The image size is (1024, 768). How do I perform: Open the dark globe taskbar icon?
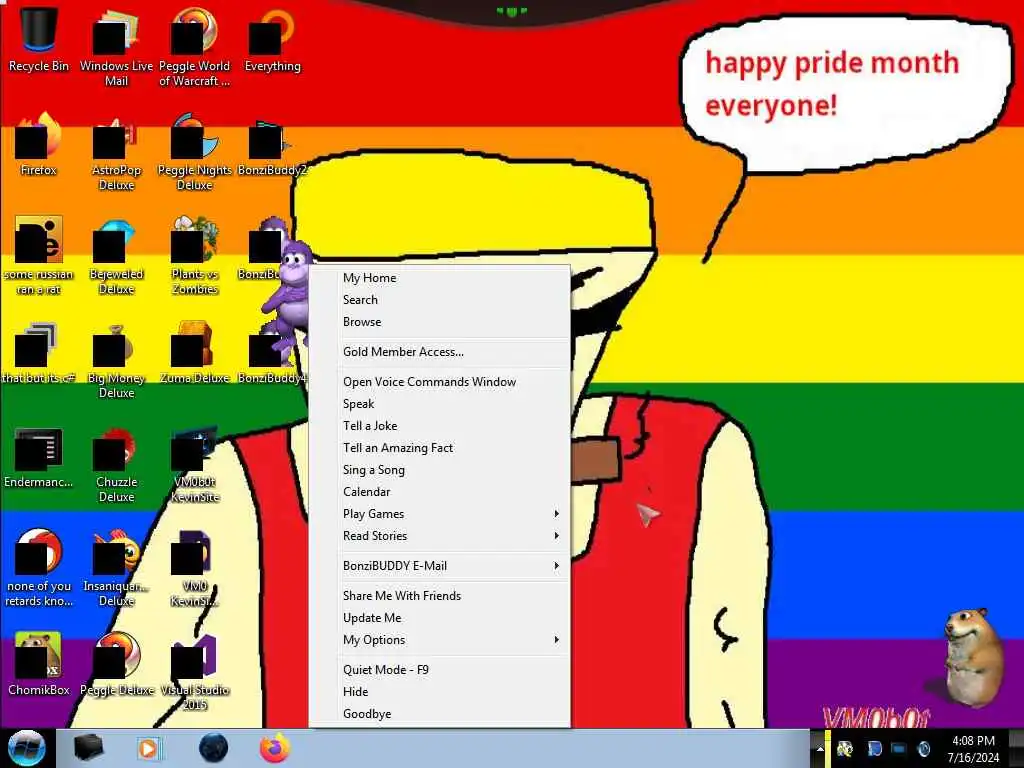pos(213,748)
